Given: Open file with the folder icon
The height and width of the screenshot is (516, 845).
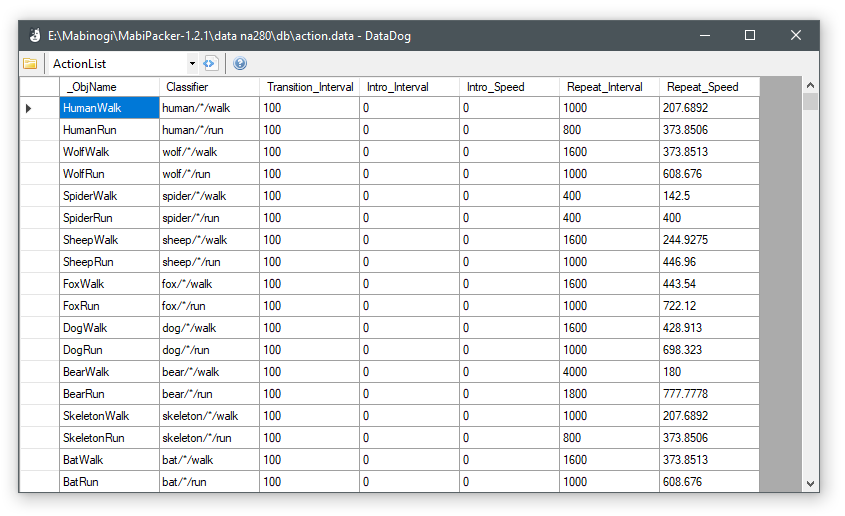Looking at the screenshot, I should [30, 64].
